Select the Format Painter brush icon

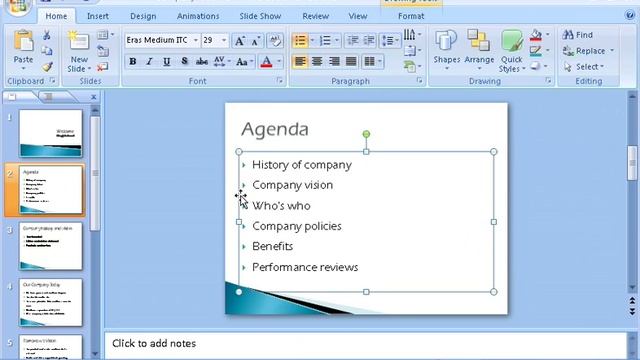pos(47,67)
